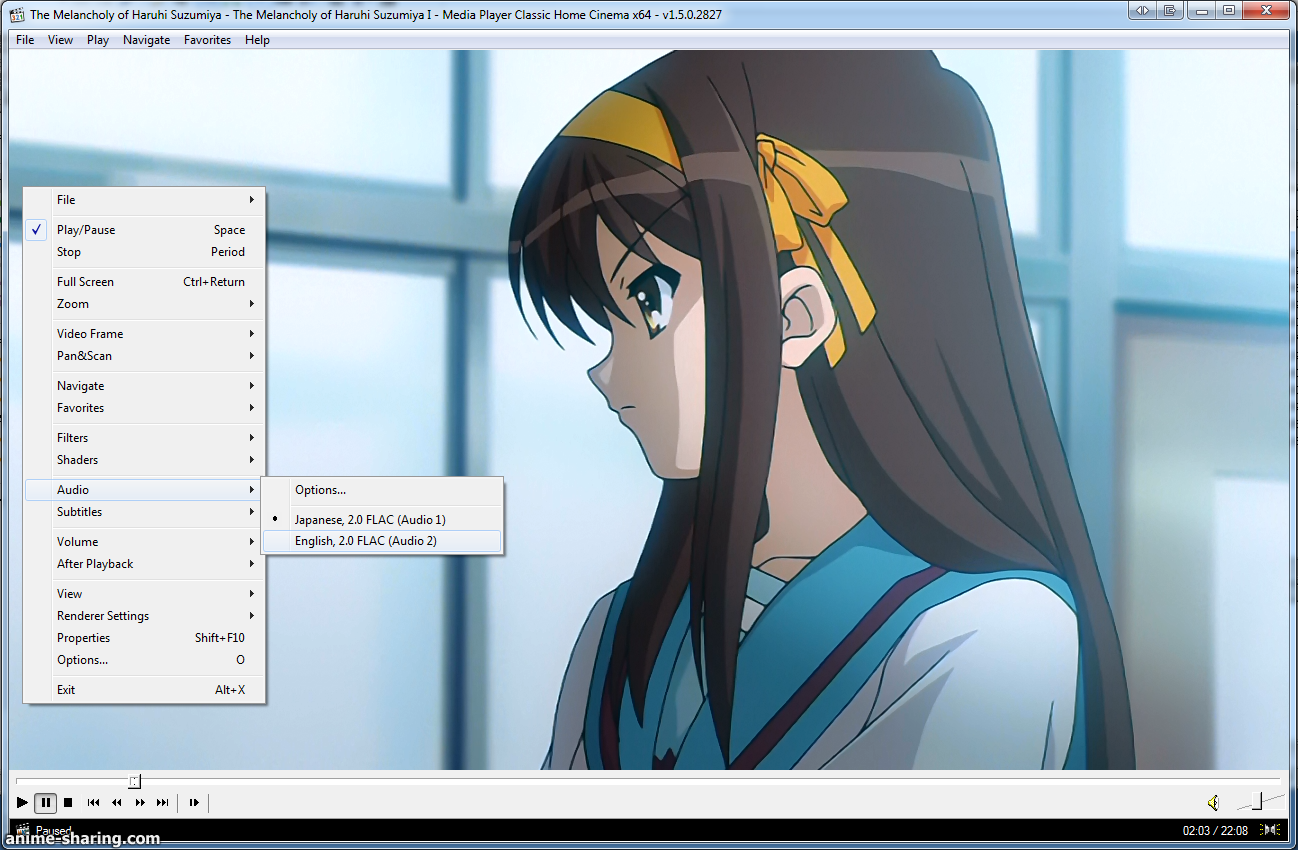Expand the Zoom submenu

(144, 304)
